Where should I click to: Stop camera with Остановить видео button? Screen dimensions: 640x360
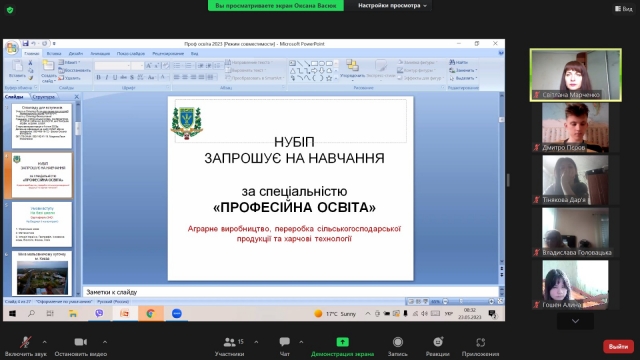click(x=80, y=346)
